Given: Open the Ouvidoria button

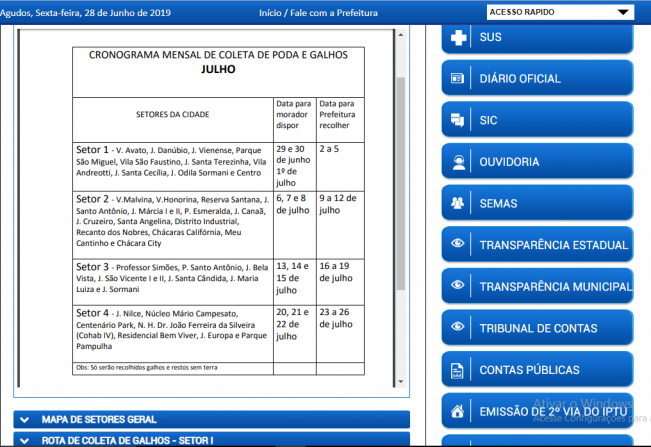Looking at the screenshot, I should pos(537,162).
